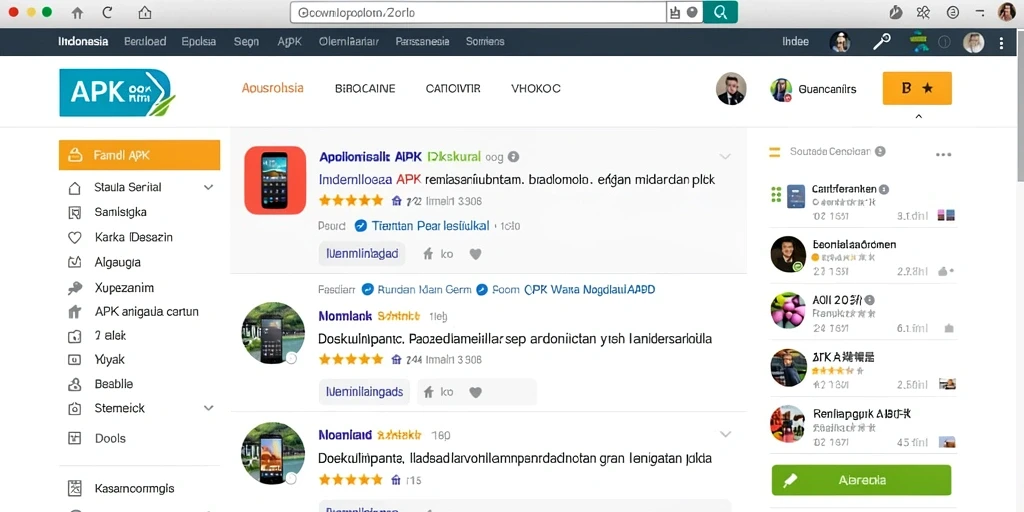Switch to the BIROCAINE tab
Viewport: 1024px width, 512px height.
pos(365,89)
